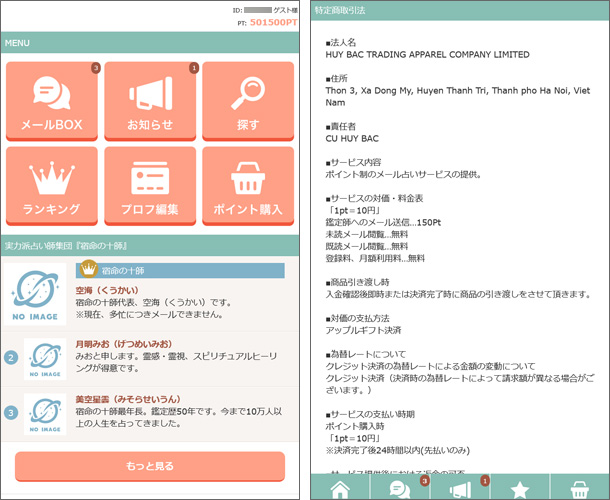Tap the shopping basket icon in bottom bar

tap(578, 488)
